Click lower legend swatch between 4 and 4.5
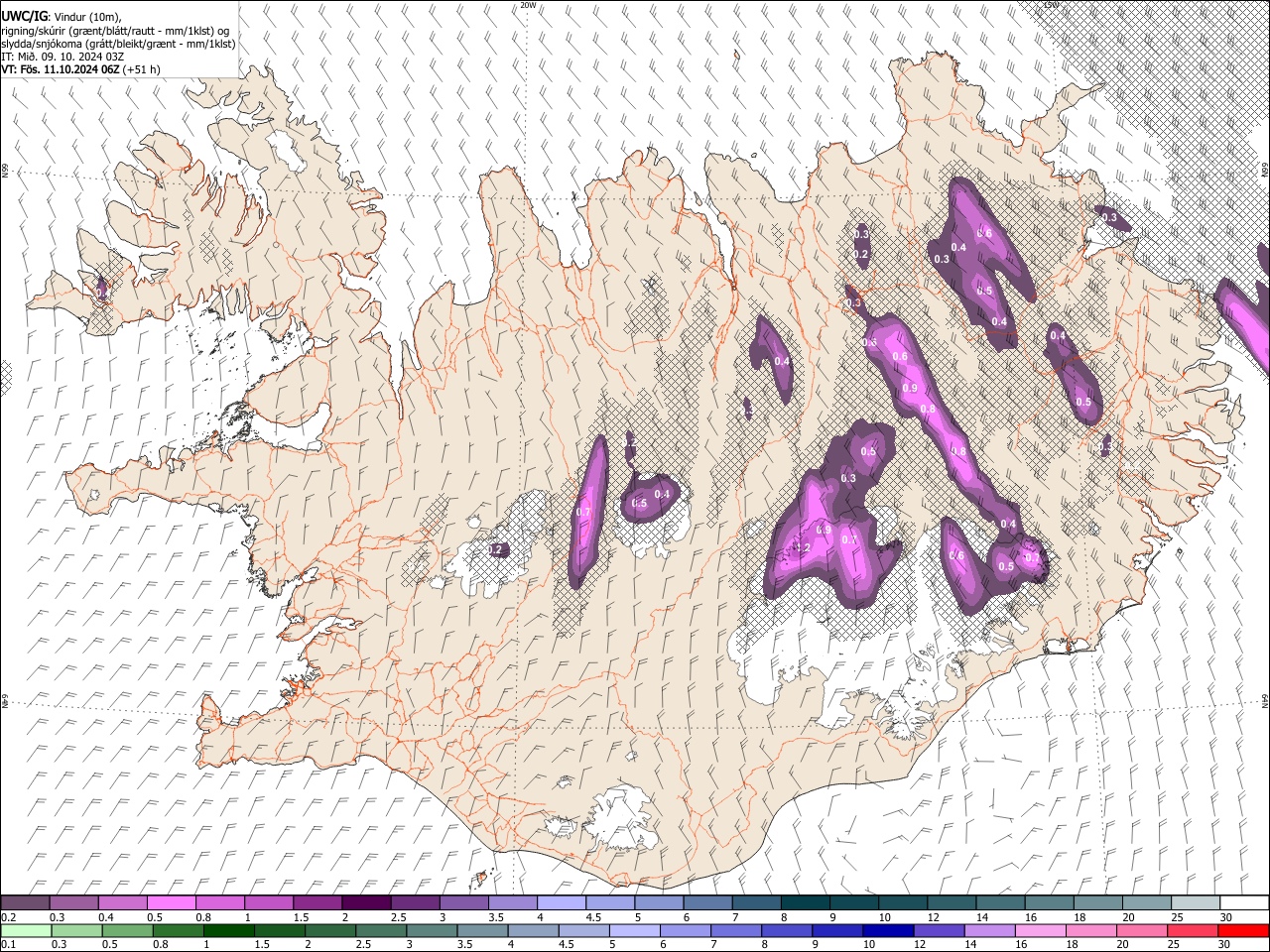 pyautogui.click(x=532, y=930)
